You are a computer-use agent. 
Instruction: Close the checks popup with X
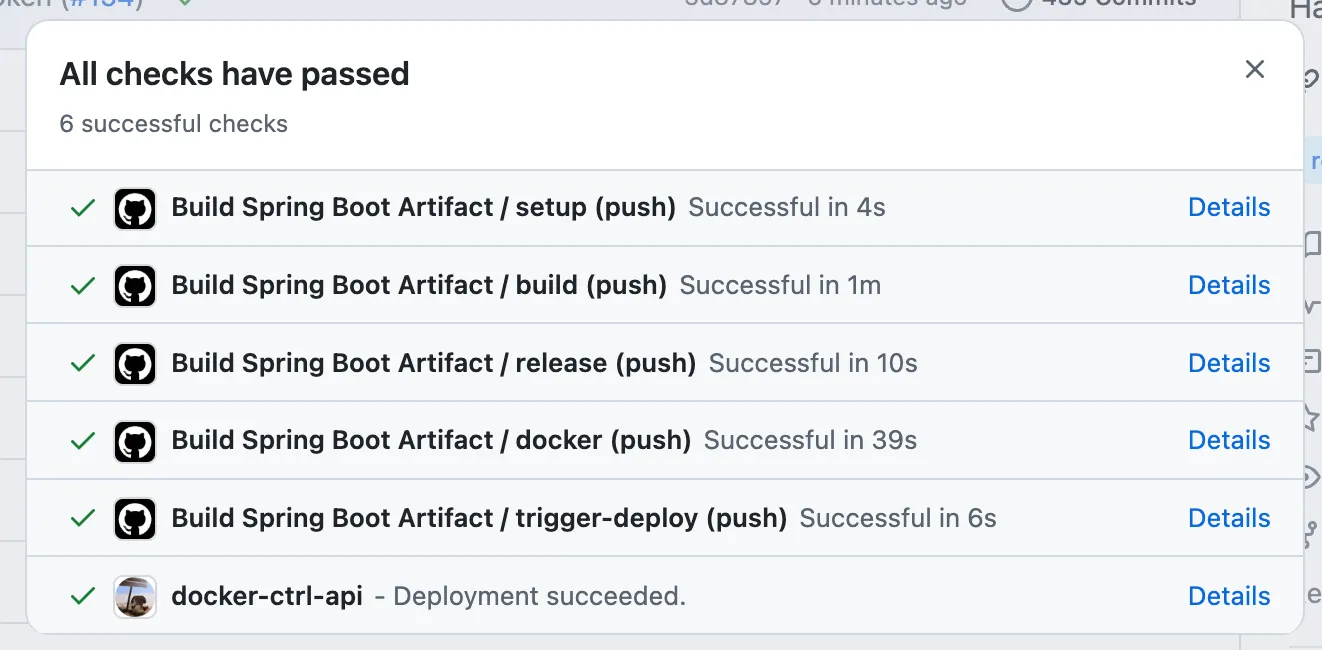pos(1255,69)
